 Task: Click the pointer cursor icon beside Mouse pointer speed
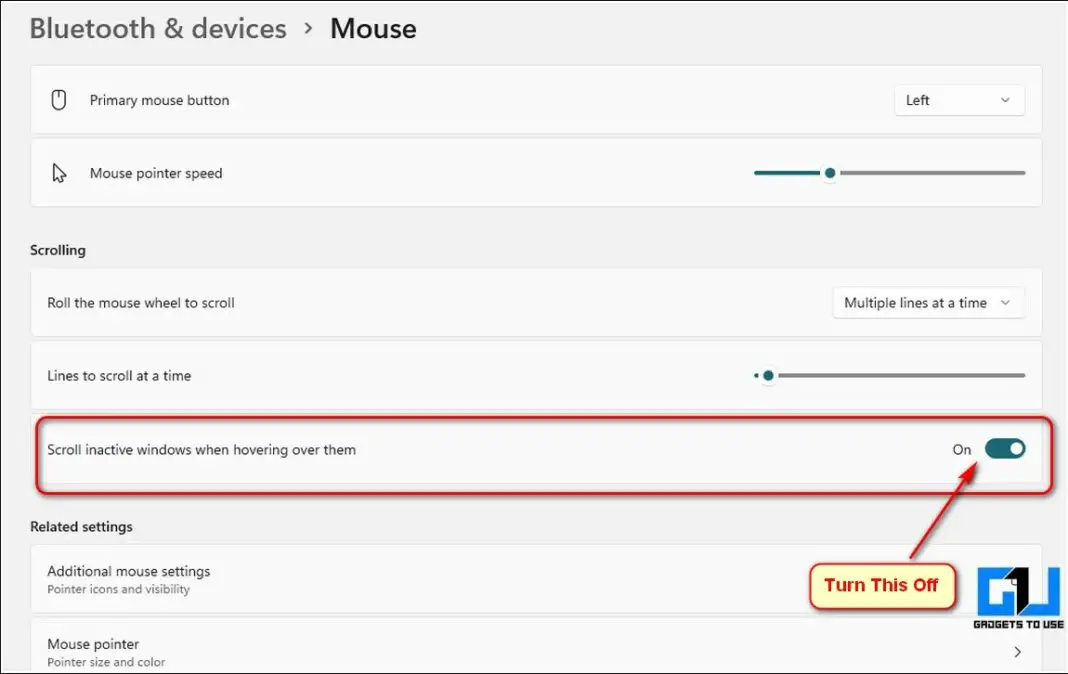(59, 173)
